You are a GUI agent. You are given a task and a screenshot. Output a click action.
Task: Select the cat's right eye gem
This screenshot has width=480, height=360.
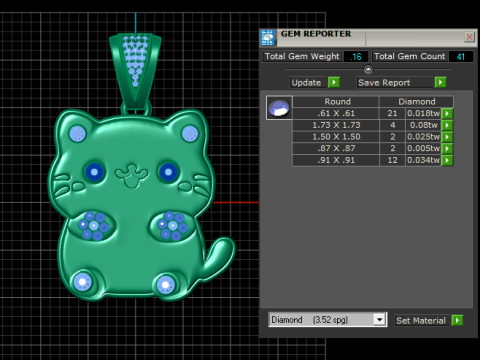[168, 172]
